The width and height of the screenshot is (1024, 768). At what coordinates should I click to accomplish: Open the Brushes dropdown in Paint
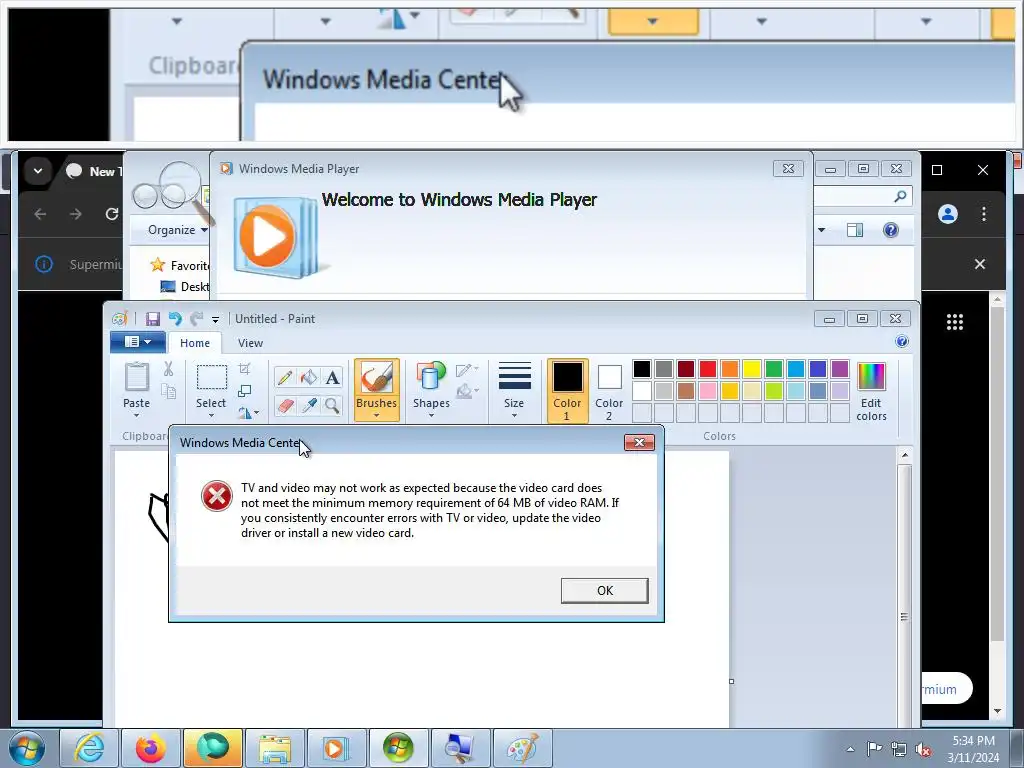pos(376,415)
